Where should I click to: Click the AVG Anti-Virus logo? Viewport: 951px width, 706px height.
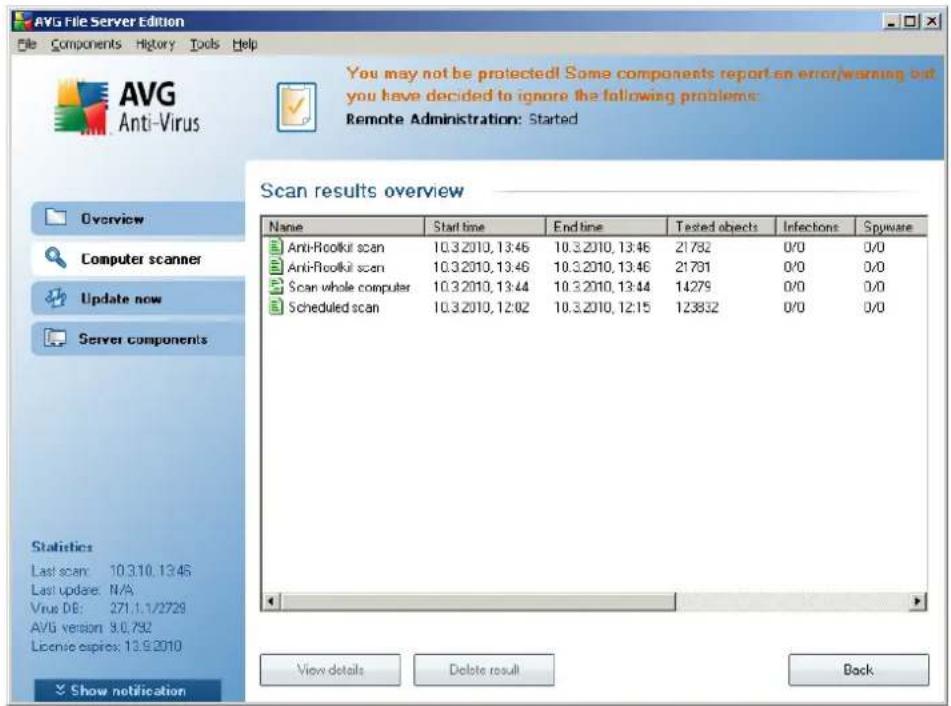tap(127, 107)
